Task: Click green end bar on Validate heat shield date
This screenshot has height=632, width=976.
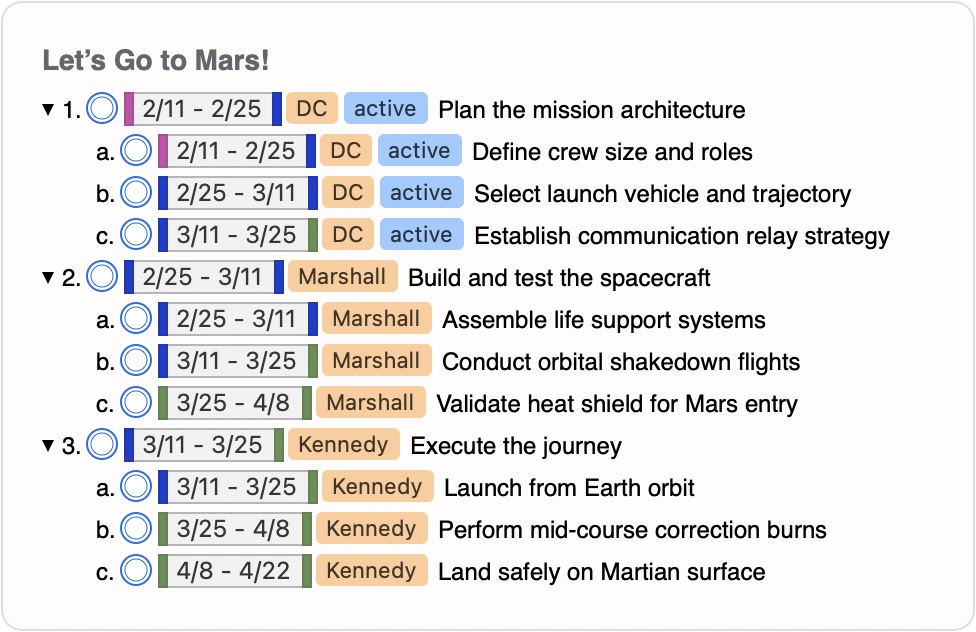Action: point(307,403)
